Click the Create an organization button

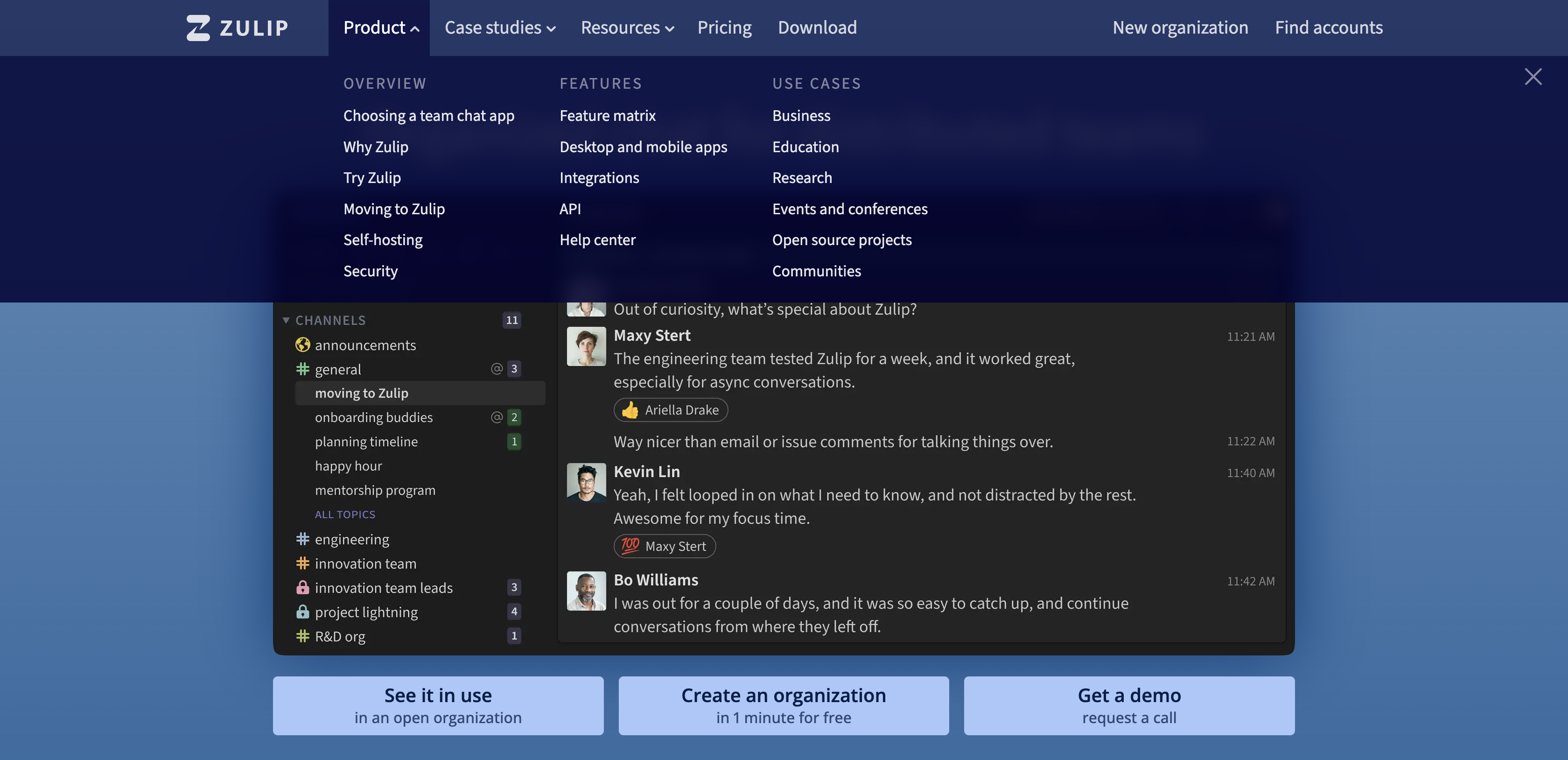point(783,705)
